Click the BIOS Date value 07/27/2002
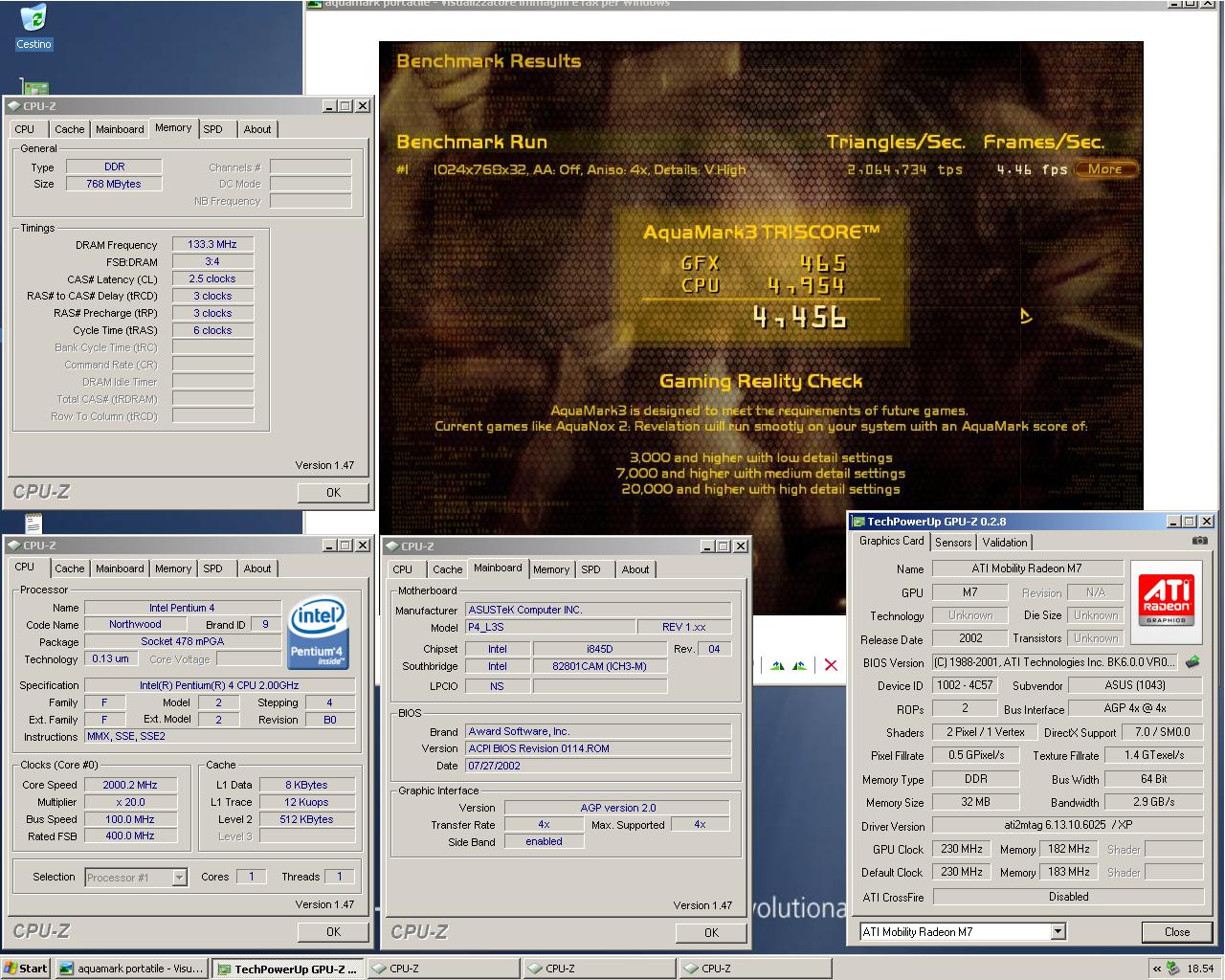The height and width of the screenshot is (980, 1225). coord(597,766)
